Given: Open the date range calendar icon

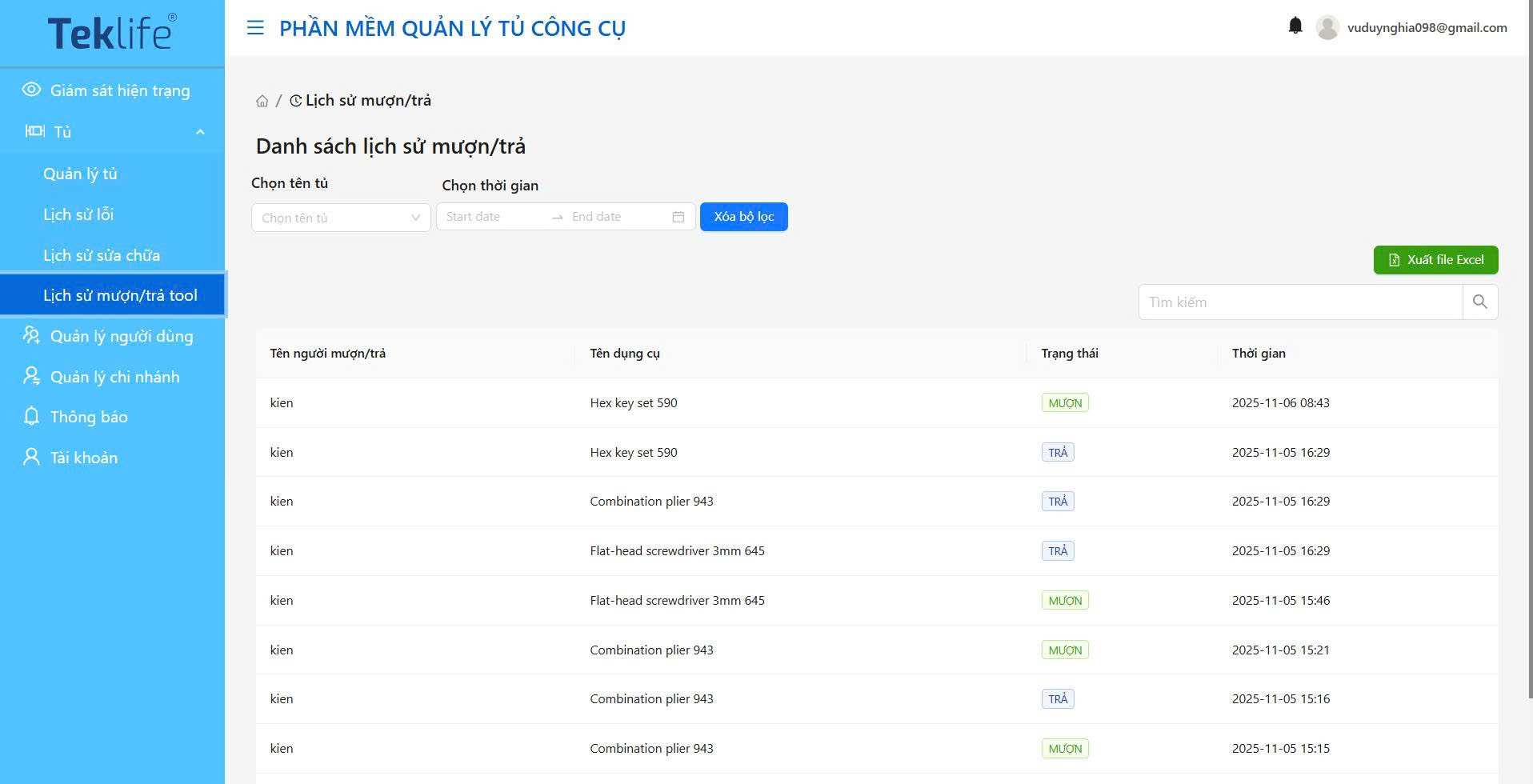Looking at the screenshot, I should click(x=678, y=217).
